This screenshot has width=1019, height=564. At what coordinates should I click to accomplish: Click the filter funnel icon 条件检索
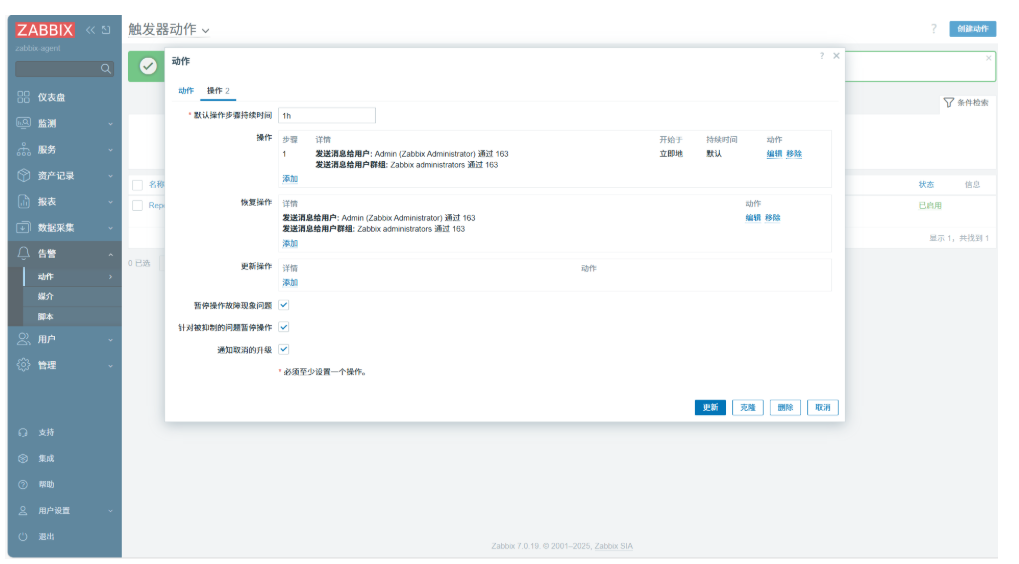point(949,103)
